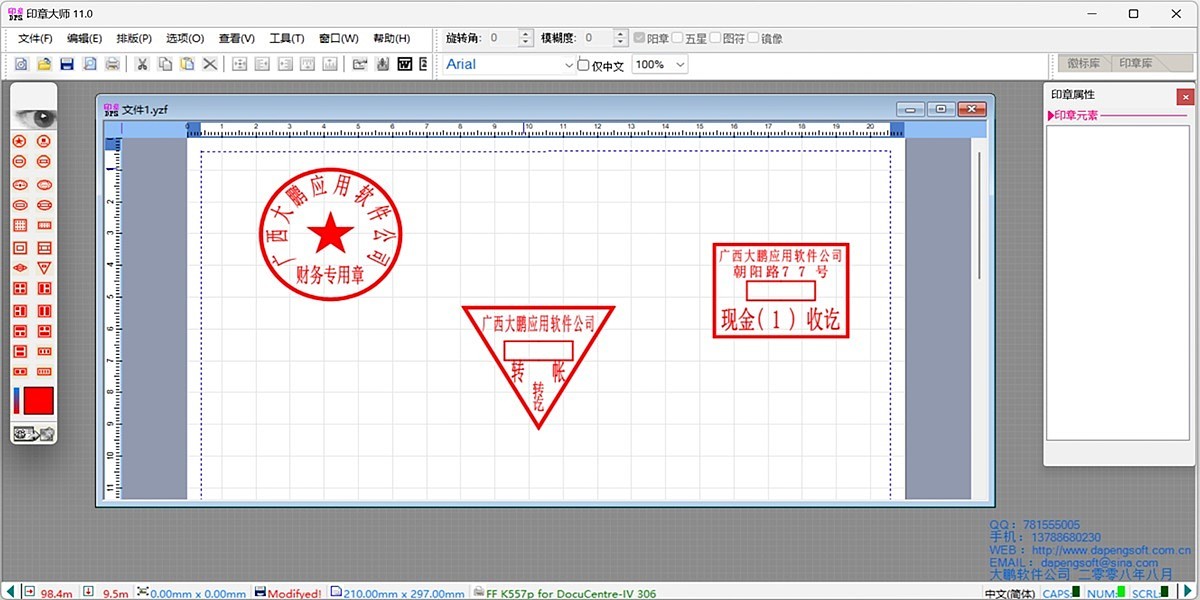Image resolution: width=1200 pixels, height=600 pixels.
Task: Select the round star seal template
Action: (18, 141)
